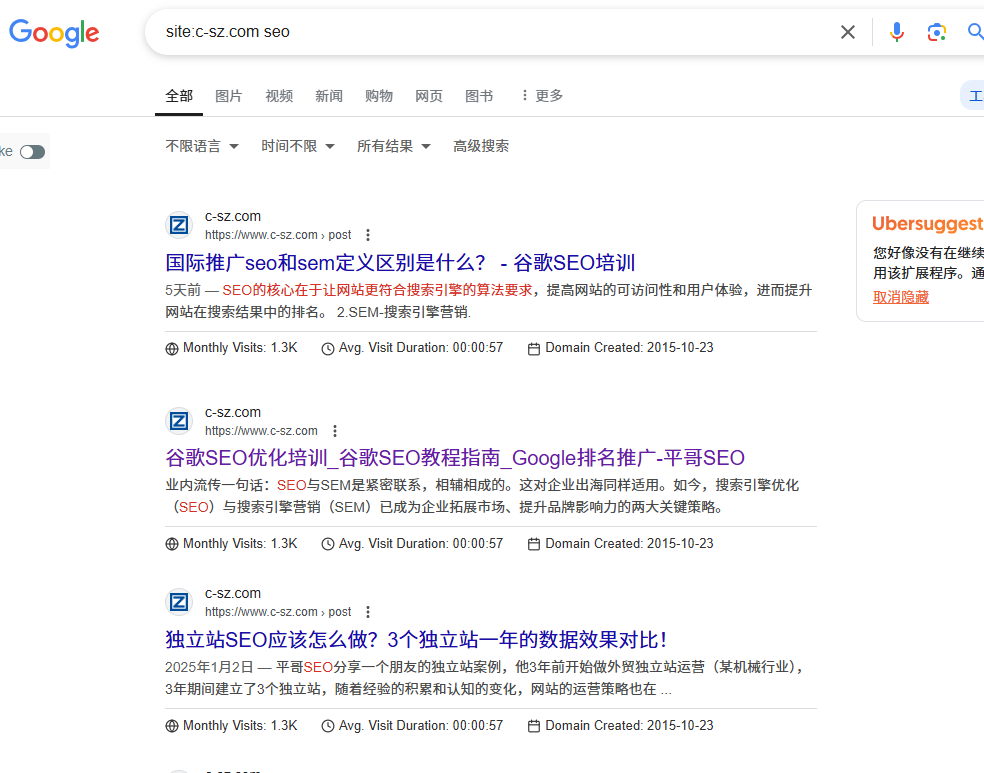Click snippet text starting 业内流传一句话

click(482, 496)
